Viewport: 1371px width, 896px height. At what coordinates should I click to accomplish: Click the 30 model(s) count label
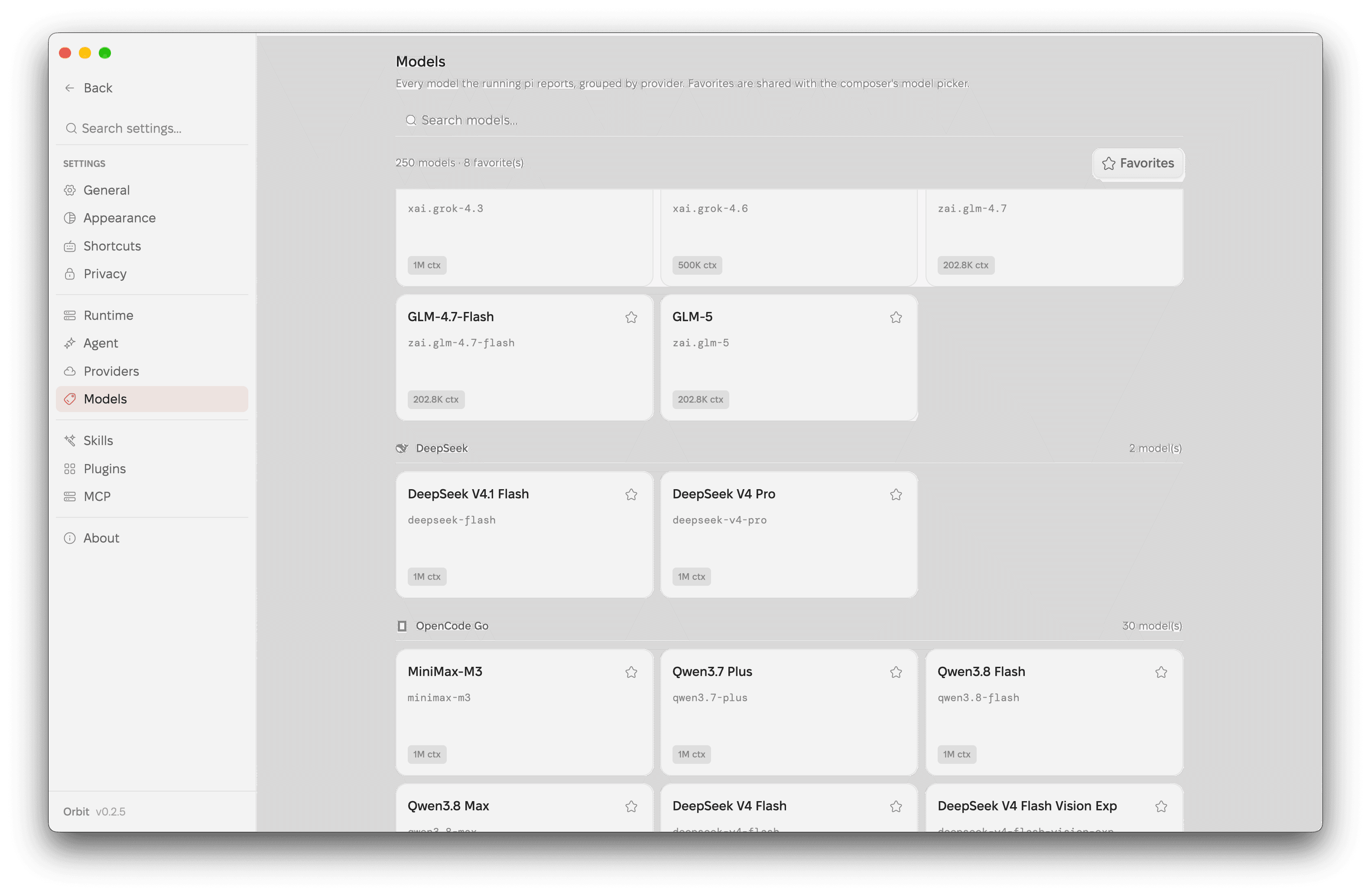pyautogui.click(x=1151, y=626)
